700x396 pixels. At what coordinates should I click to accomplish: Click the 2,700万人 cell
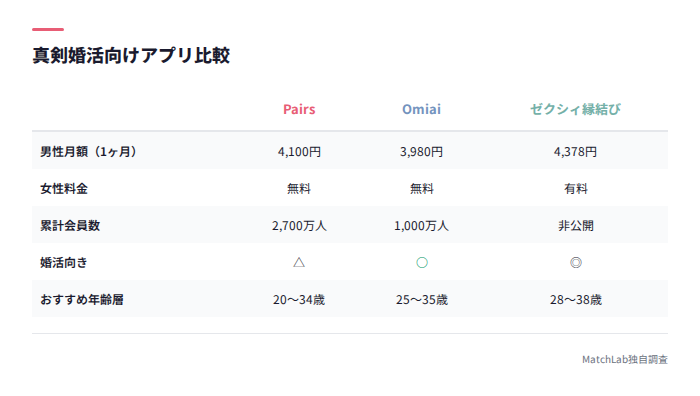coord(299,226)
